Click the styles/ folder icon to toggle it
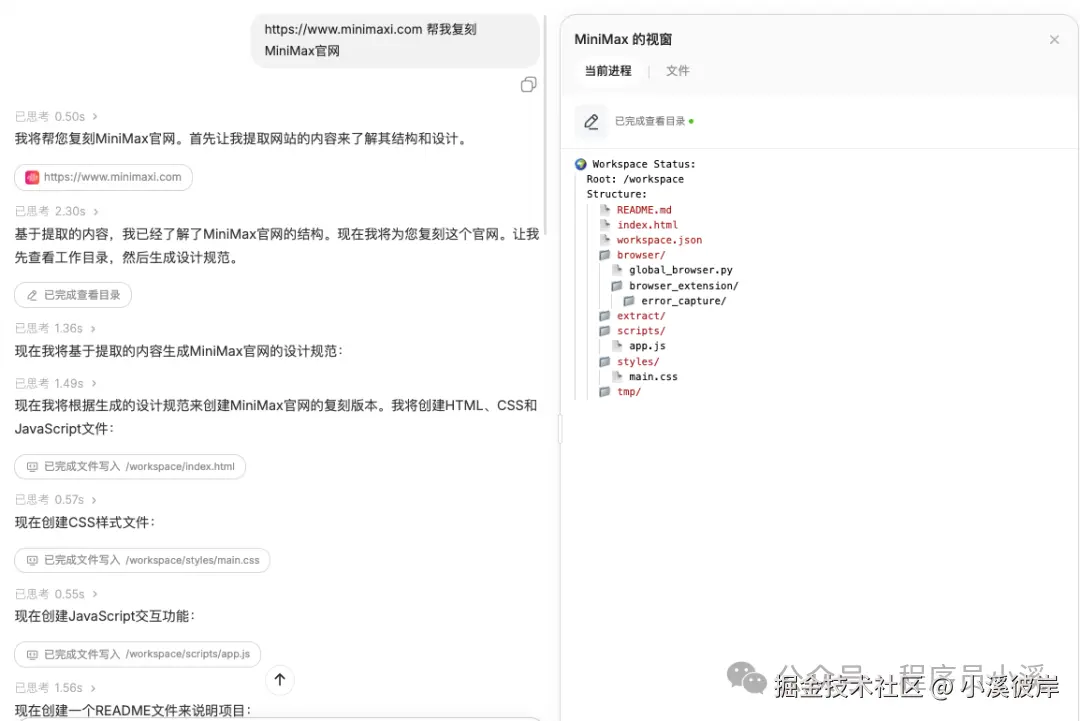This screenshot has height=721, width=1080. 604,361
